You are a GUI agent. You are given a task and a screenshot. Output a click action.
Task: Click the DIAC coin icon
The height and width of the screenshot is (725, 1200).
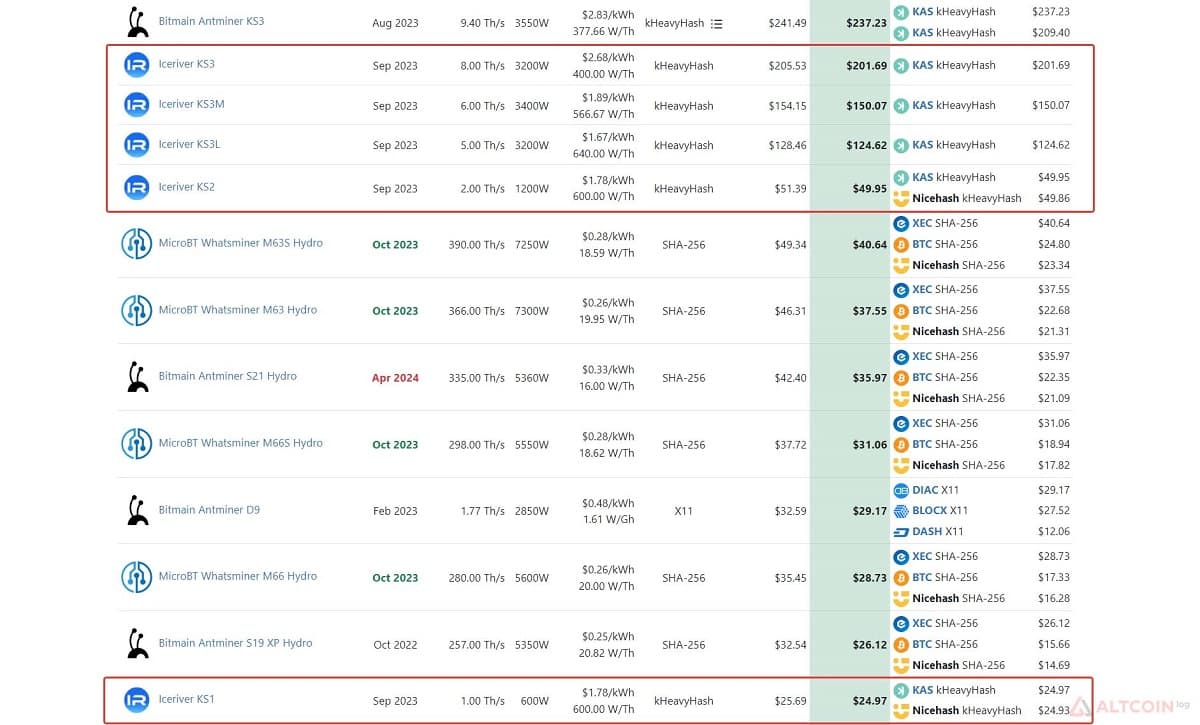(901, 490)
